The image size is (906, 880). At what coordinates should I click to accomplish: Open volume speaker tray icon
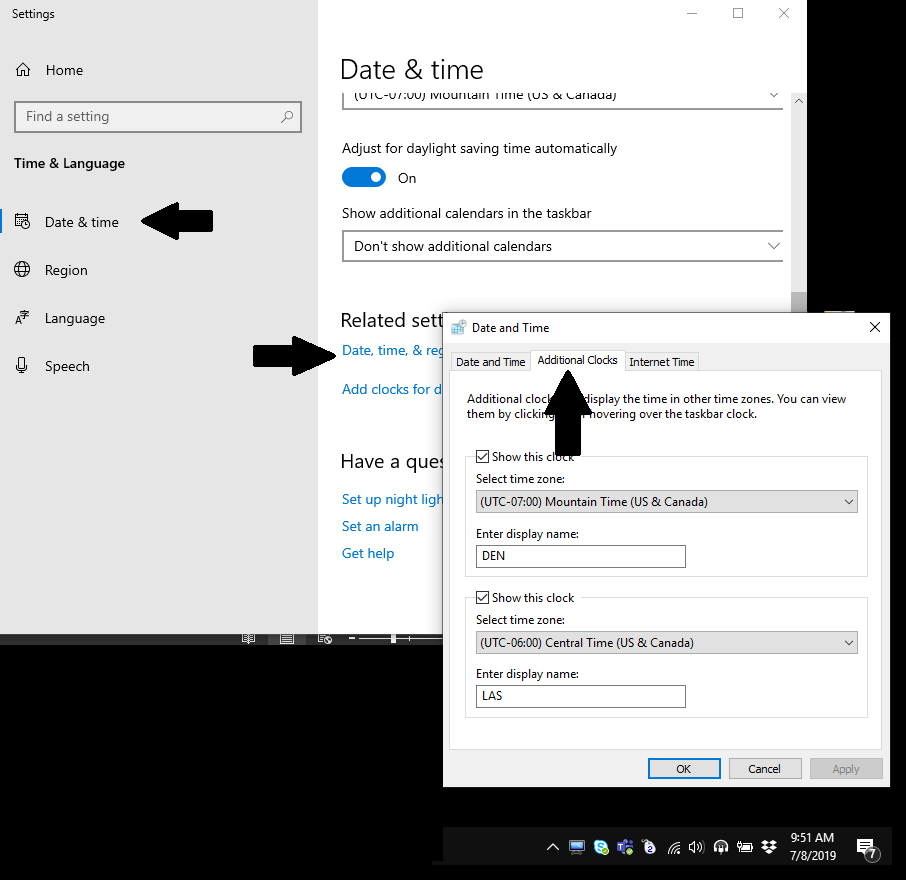click(696, 847)
